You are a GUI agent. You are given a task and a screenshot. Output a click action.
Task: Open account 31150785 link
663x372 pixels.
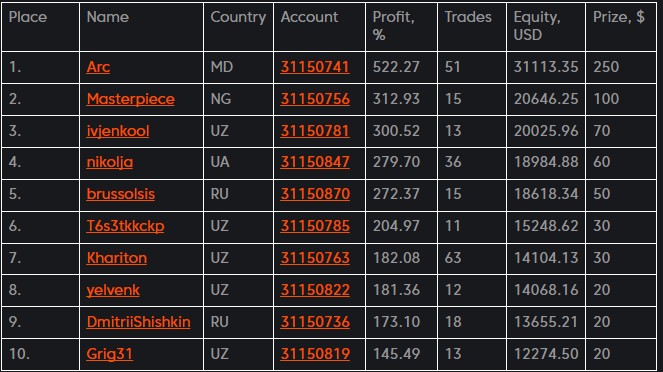(x=315, y=226)
